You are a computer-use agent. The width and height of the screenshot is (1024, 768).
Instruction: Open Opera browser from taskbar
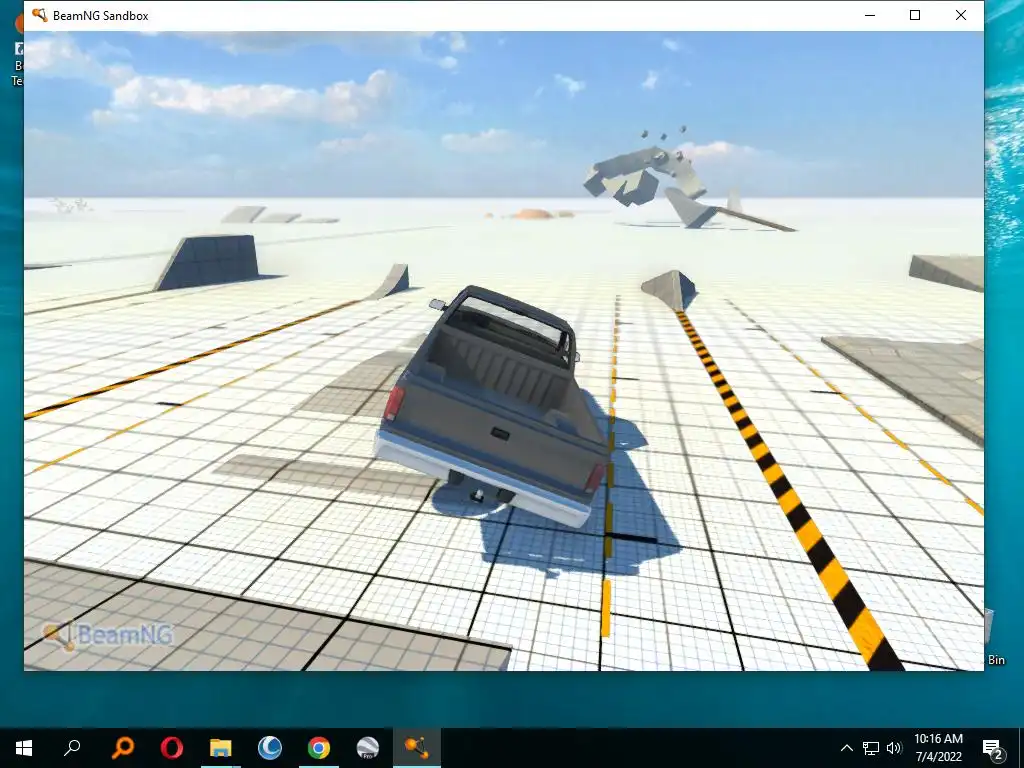(172, 748)
